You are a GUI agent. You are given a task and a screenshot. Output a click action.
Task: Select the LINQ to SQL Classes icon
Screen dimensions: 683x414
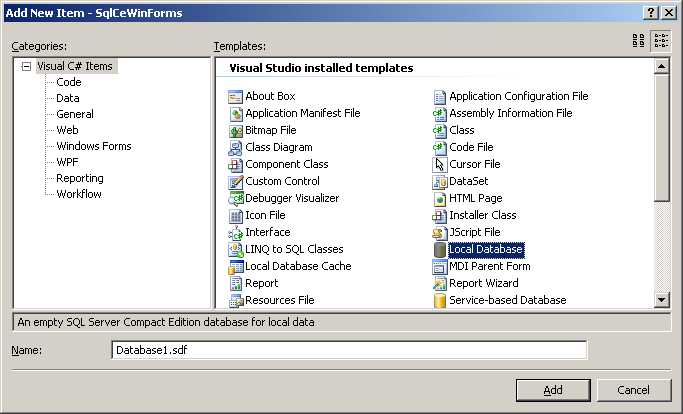235,249
